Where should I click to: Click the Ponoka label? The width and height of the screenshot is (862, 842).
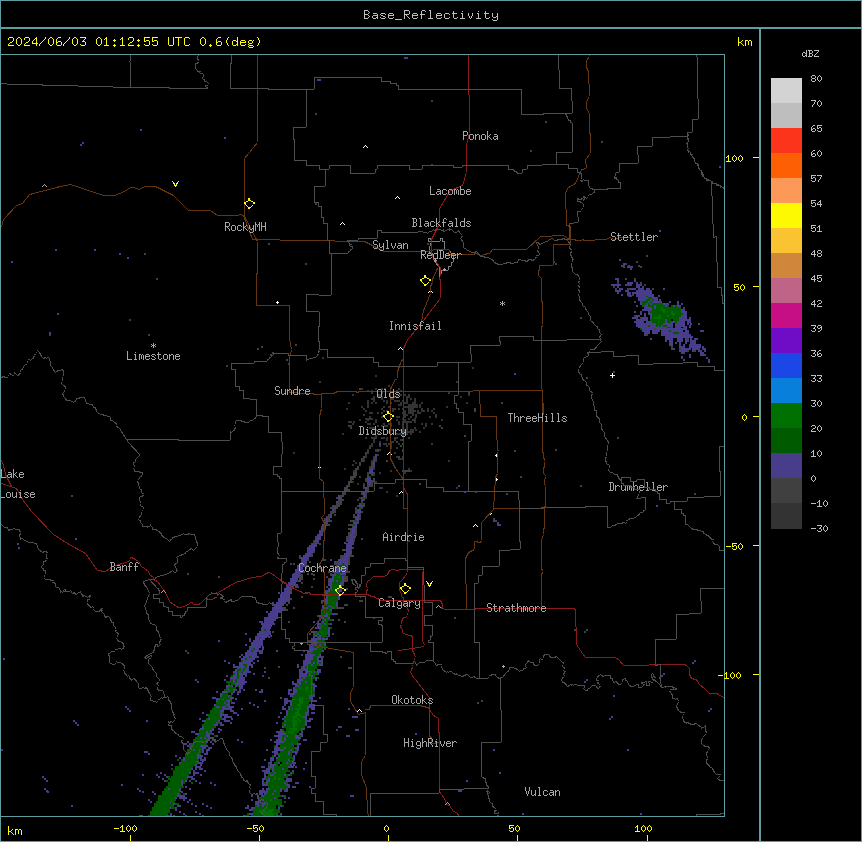(480, 136)
